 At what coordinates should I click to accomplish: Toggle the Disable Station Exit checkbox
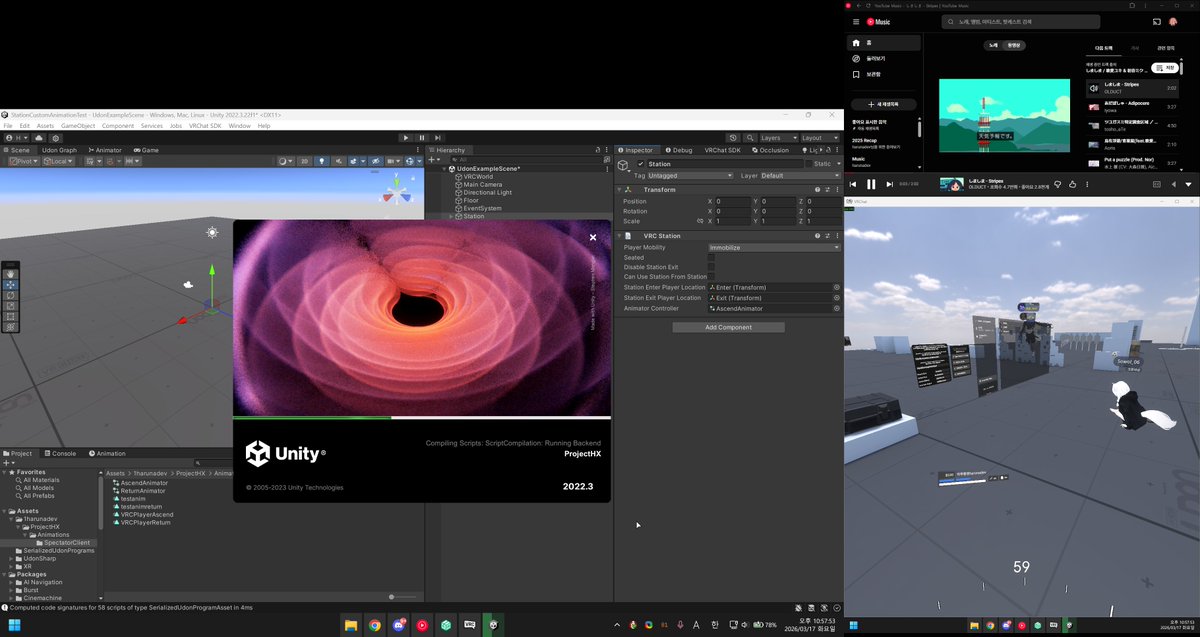click(x=711, y=267)
